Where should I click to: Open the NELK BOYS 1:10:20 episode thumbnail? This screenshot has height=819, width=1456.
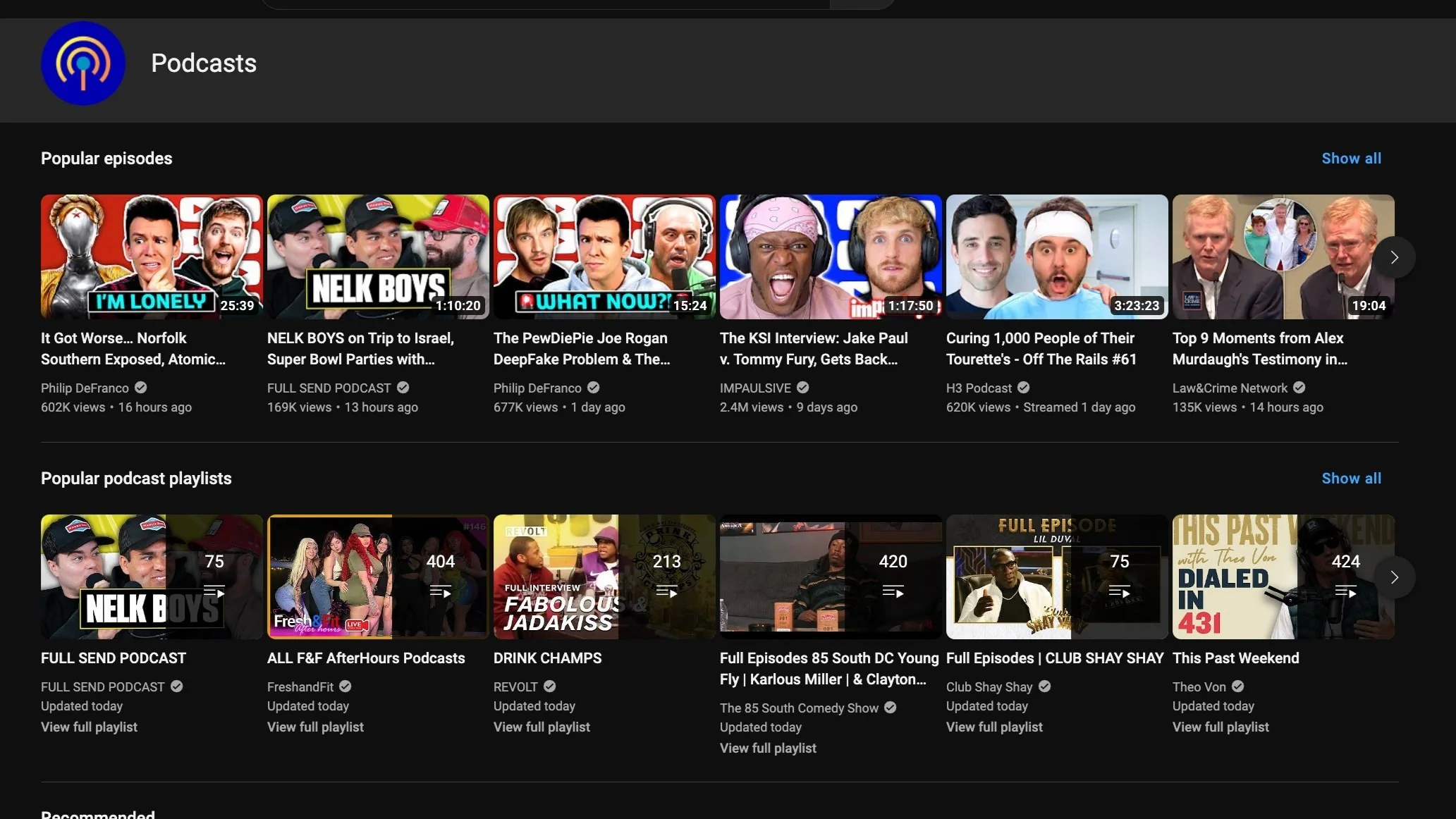tap(378, 257)
